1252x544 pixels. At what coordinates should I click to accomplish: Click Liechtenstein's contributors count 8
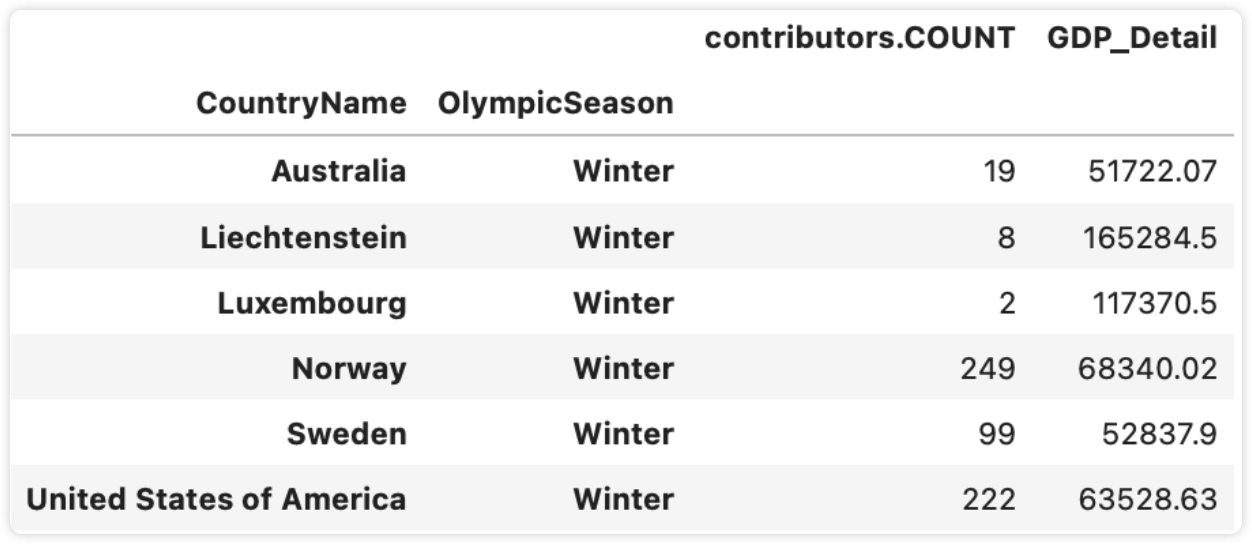pyautogui.click(x=1006, y=237)
